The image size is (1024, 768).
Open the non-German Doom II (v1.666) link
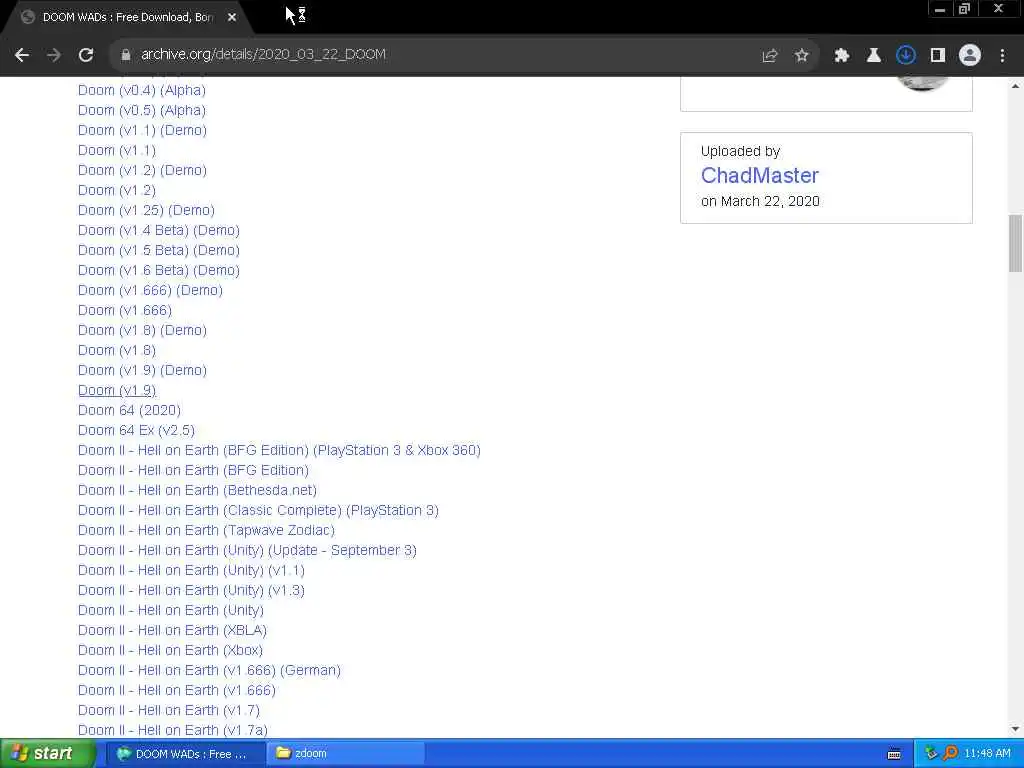click(176, 690)
